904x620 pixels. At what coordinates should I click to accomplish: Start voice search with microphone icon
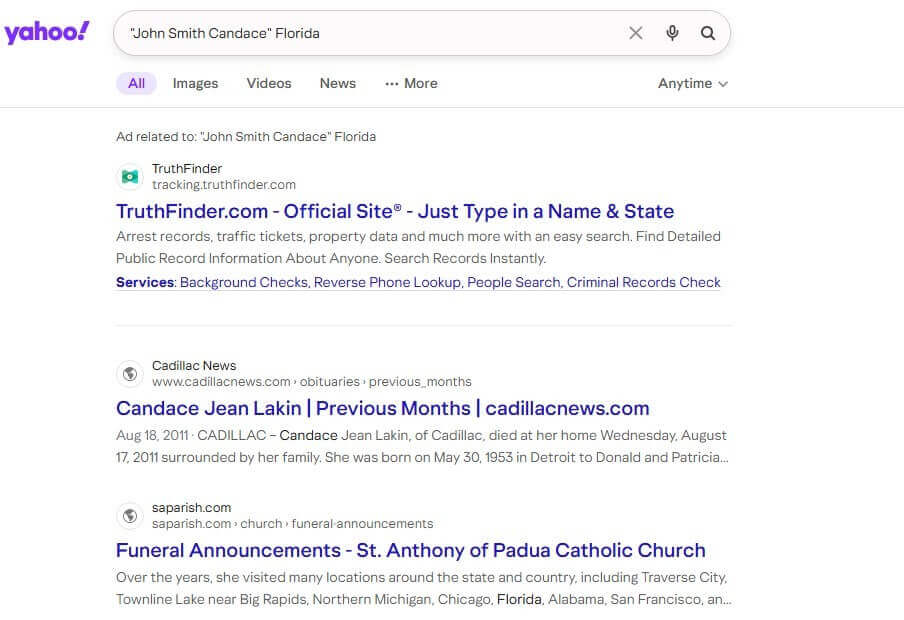672,33
